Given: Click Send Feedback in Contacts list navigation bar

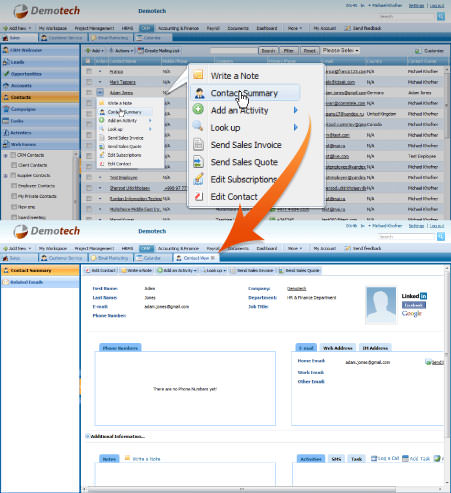Looking at the screenshot, I should pos(363,28).
